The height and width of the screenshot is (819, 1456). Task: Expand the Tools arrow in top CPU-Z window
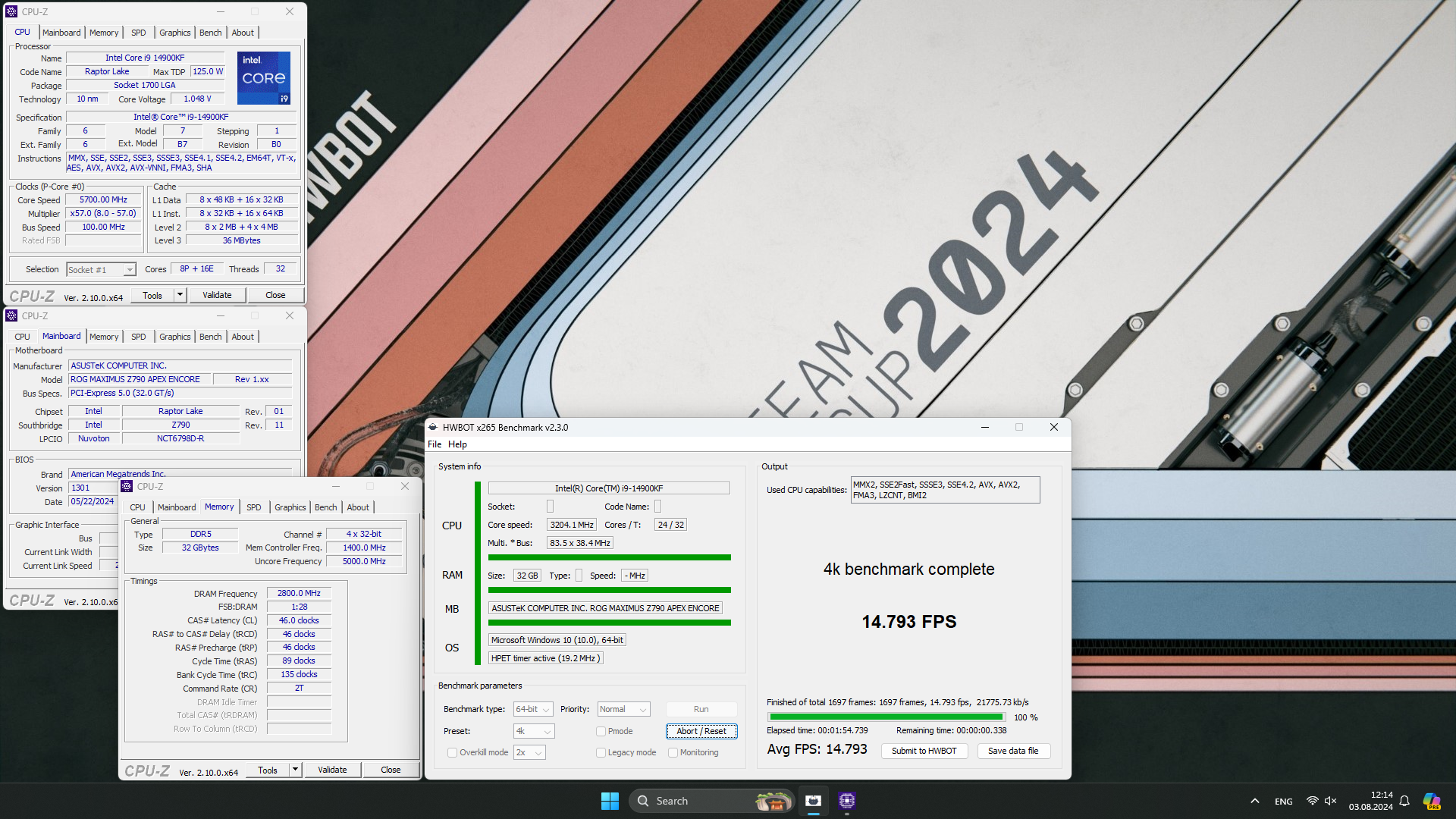(x=180, y=295)
